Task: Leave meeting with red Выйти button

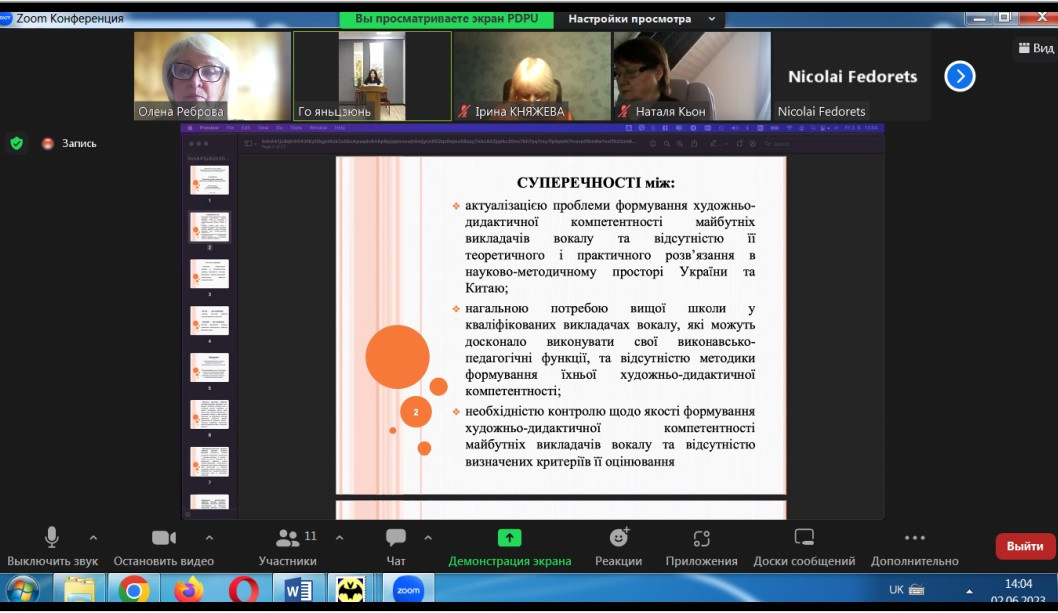Action: click(x=1025, y=546)
